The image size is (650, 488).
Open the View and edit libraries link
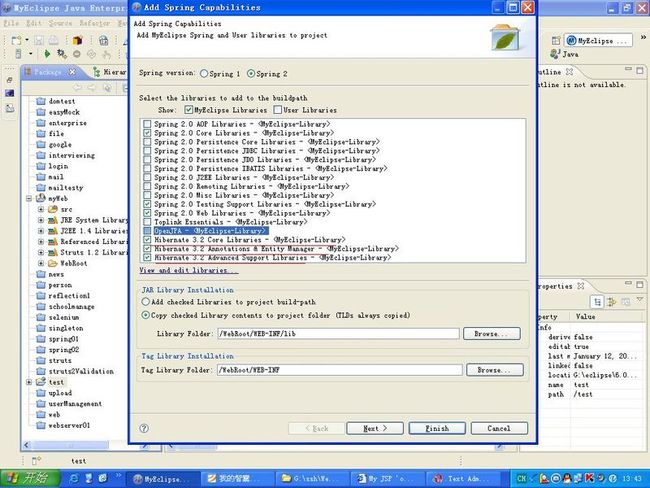point(189,270)
